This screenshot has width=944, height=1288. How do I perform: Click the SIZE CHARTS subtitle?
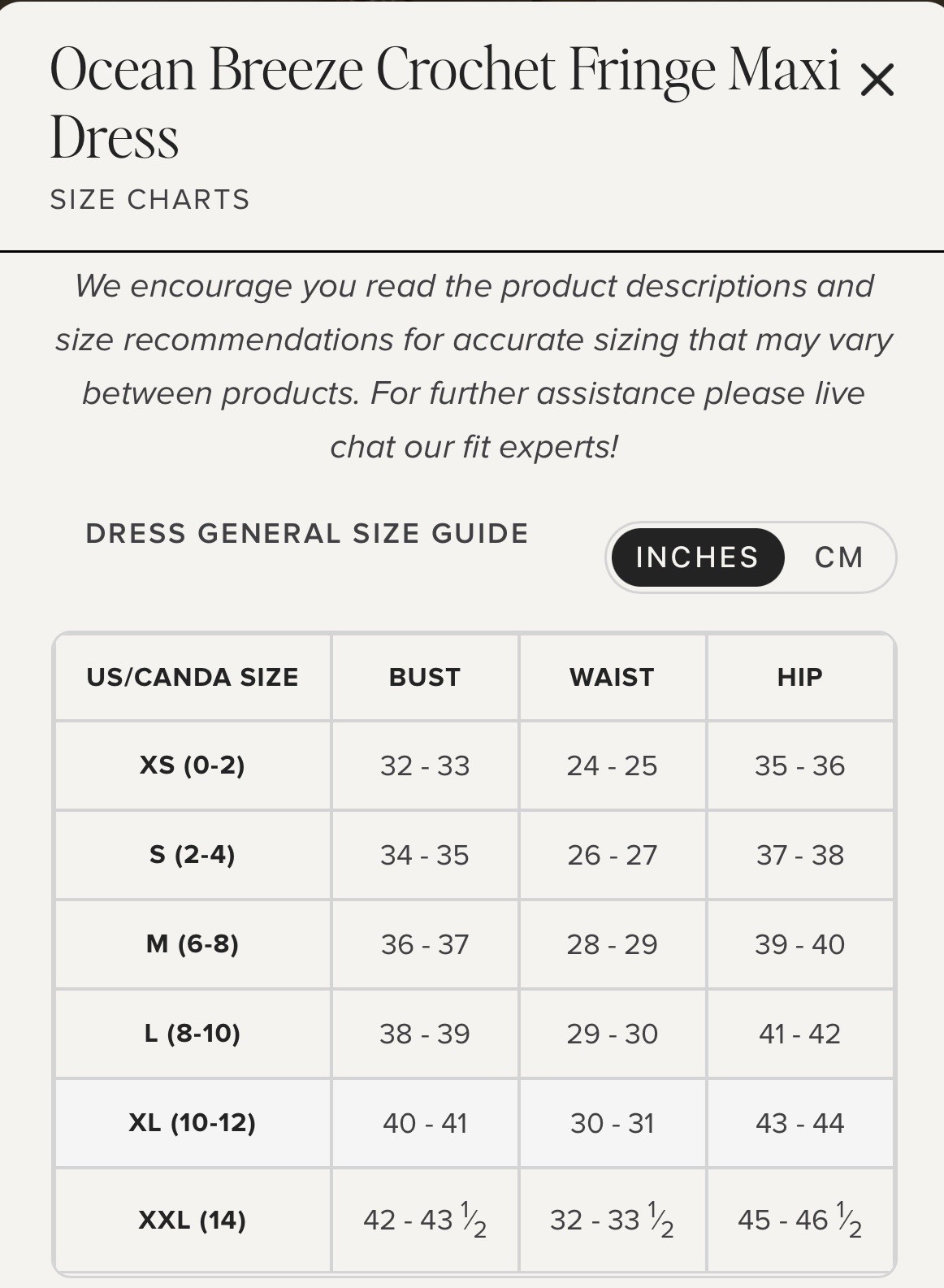tap(150, 200)
